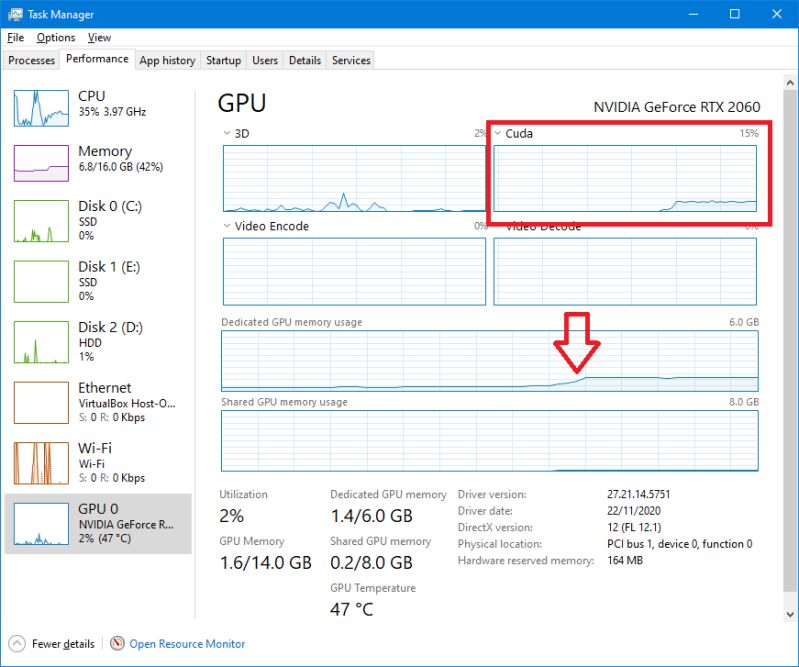This screenshot has height=667, width=799.
Task: Click the NVIDIA GeForce RTX 2060 heading
Action: pyautogui.click(x=677, y=107)
